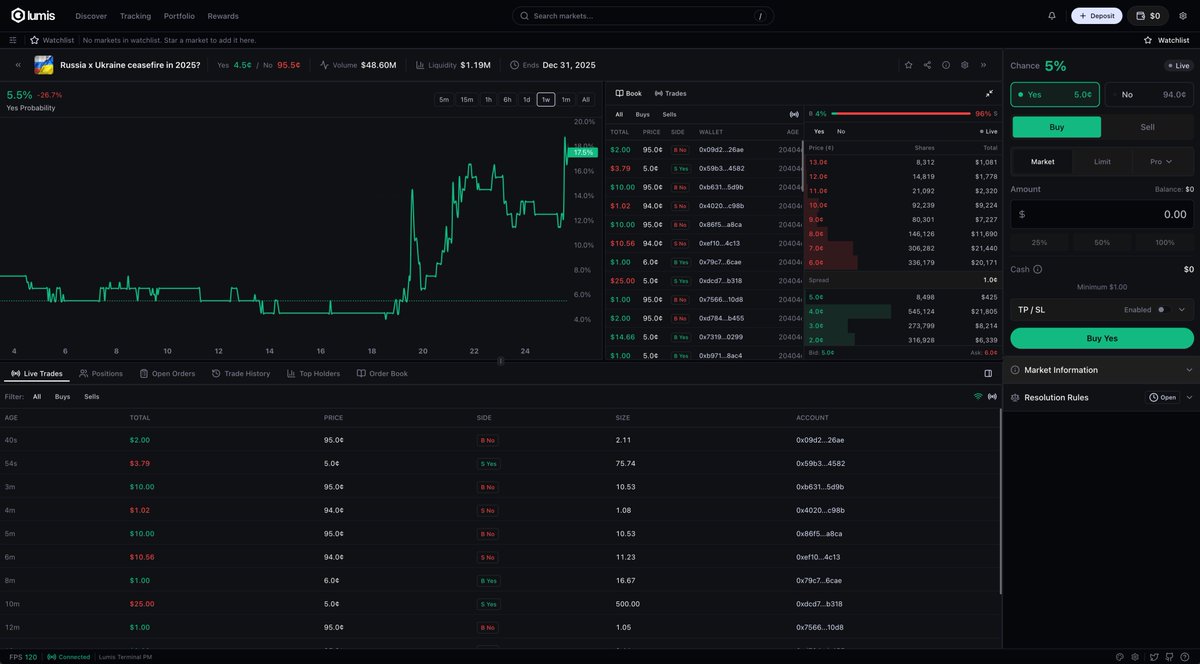
Task: Open Live Trades tab
Action: tap(36, 373)
